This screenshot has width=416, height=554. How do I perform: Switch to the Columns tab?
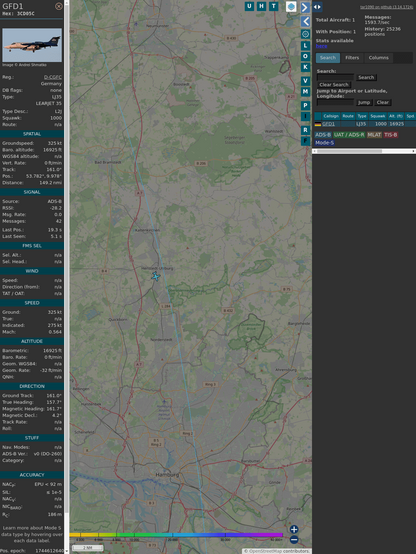pos(379,58)
